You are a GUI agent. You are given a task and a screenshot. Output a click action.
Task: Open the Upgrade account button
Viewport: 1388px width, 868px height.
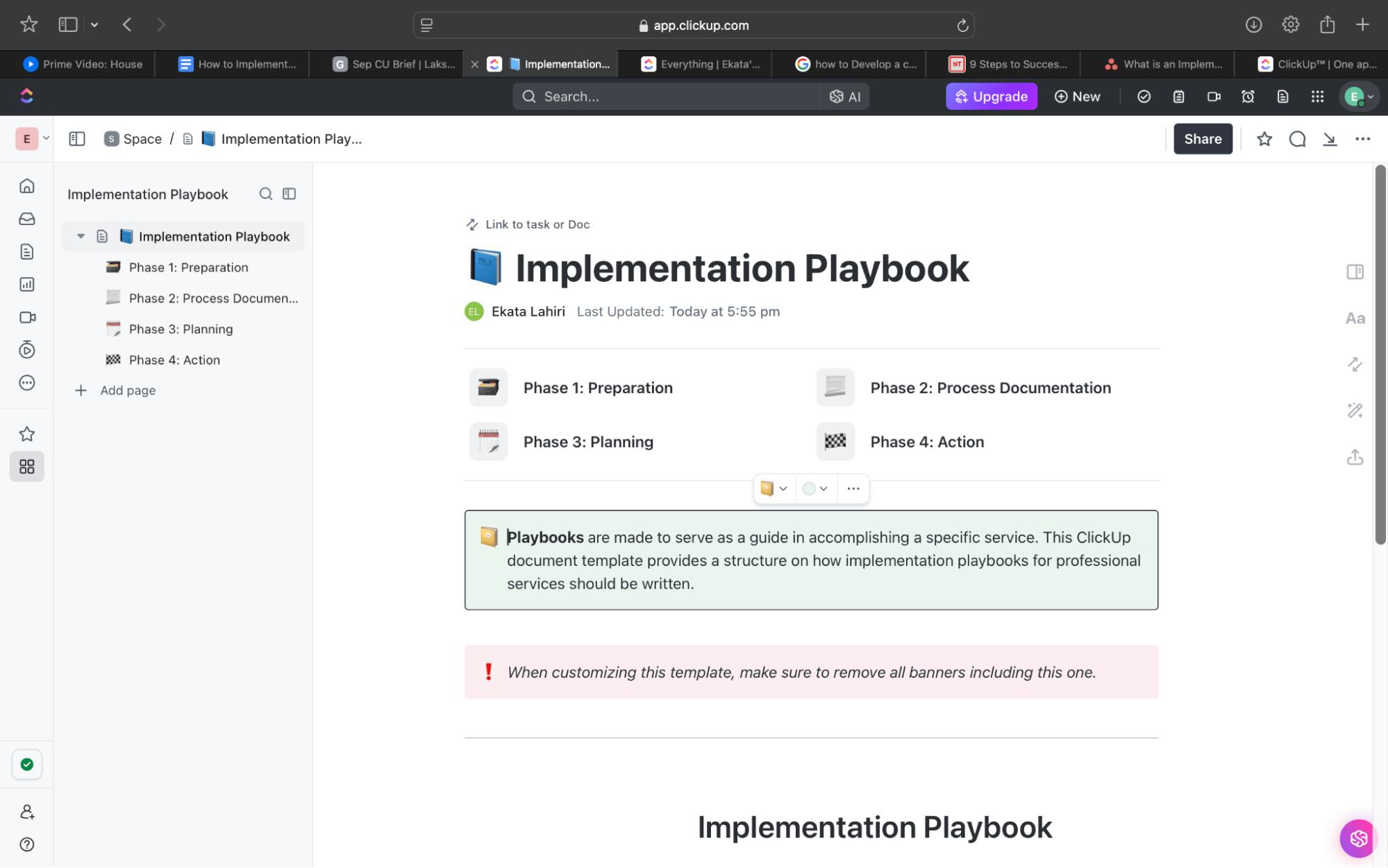coord(991,97)
